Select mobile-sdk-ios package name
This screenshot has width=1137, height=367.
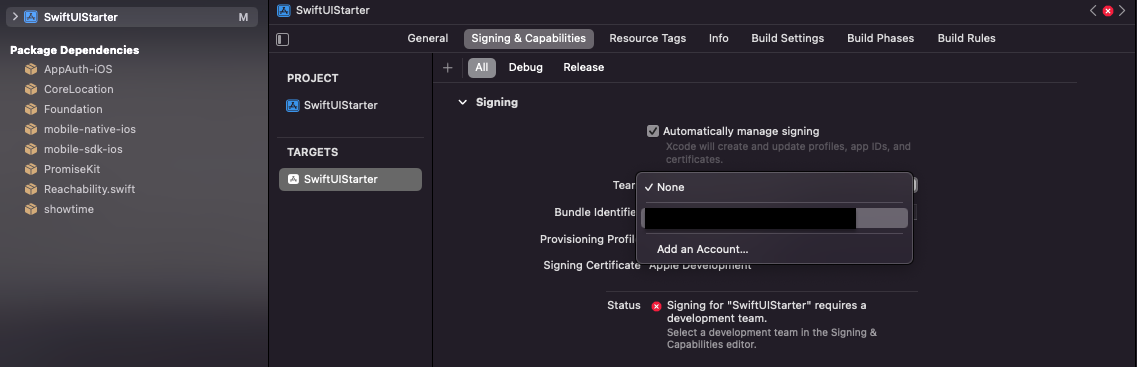(x=83, y=149)
